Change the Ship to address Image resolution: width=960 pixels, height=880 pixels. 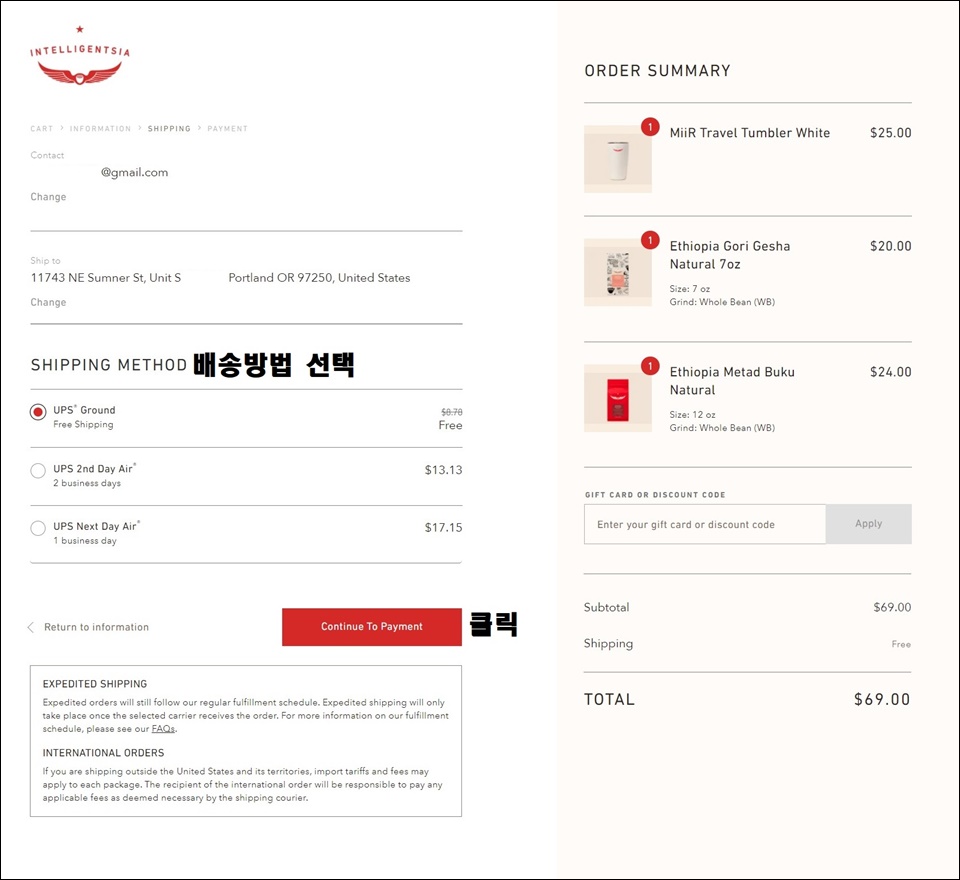(48, 302)
